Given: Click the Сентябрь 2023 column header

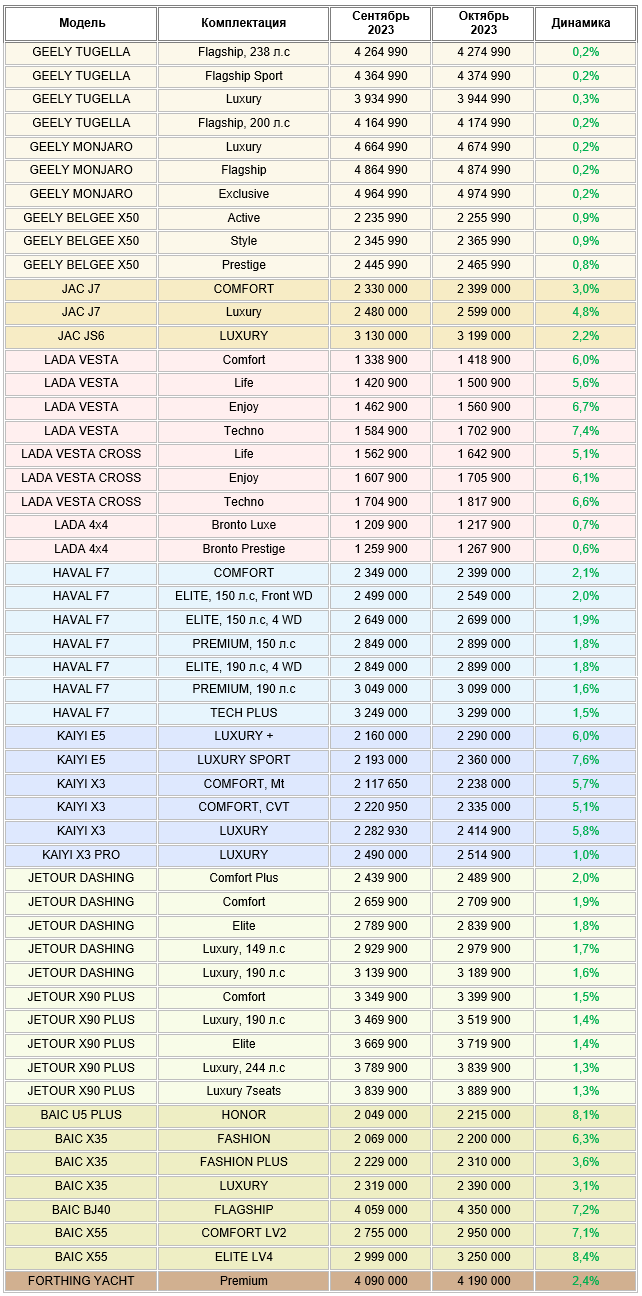Looking at the screenshot, I should click(x=380, y=23).
